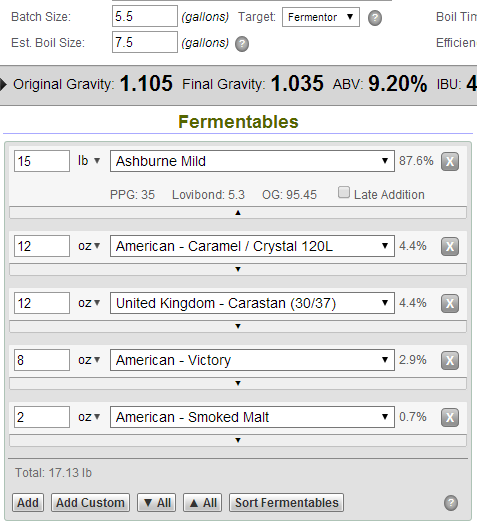Change the lb unit for Ashburne Mild
Screen dimensions: 477x529
(89, 161)
